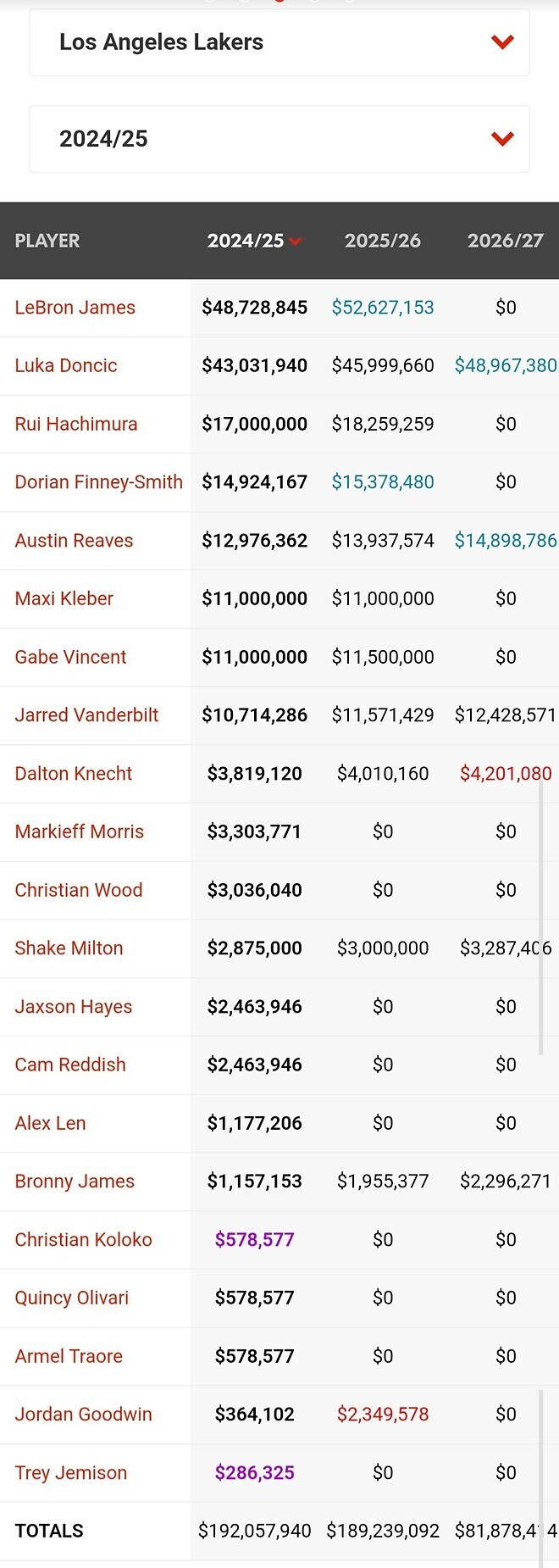Select Dalton Knecht player name
The image size is (559, 1568).
(74, 774)
